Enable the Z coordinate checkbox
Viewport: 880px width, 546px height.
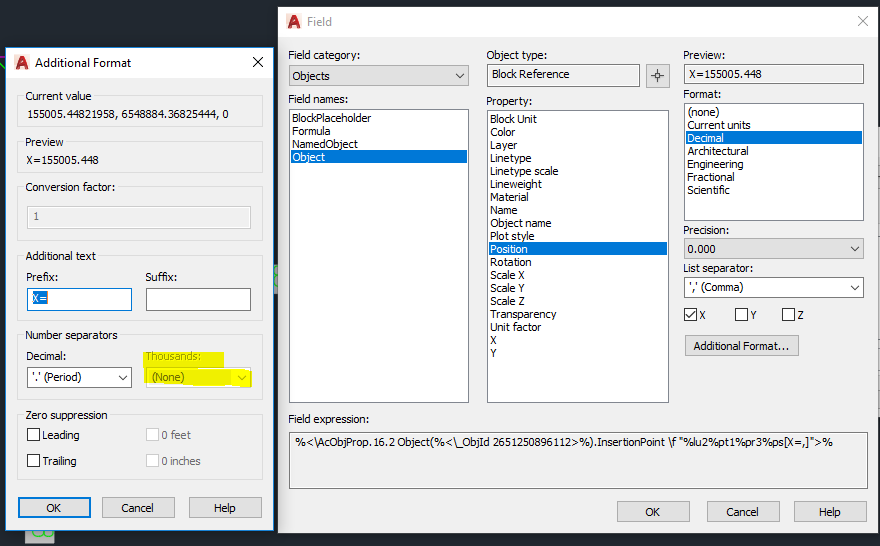(x=788, y=315)
